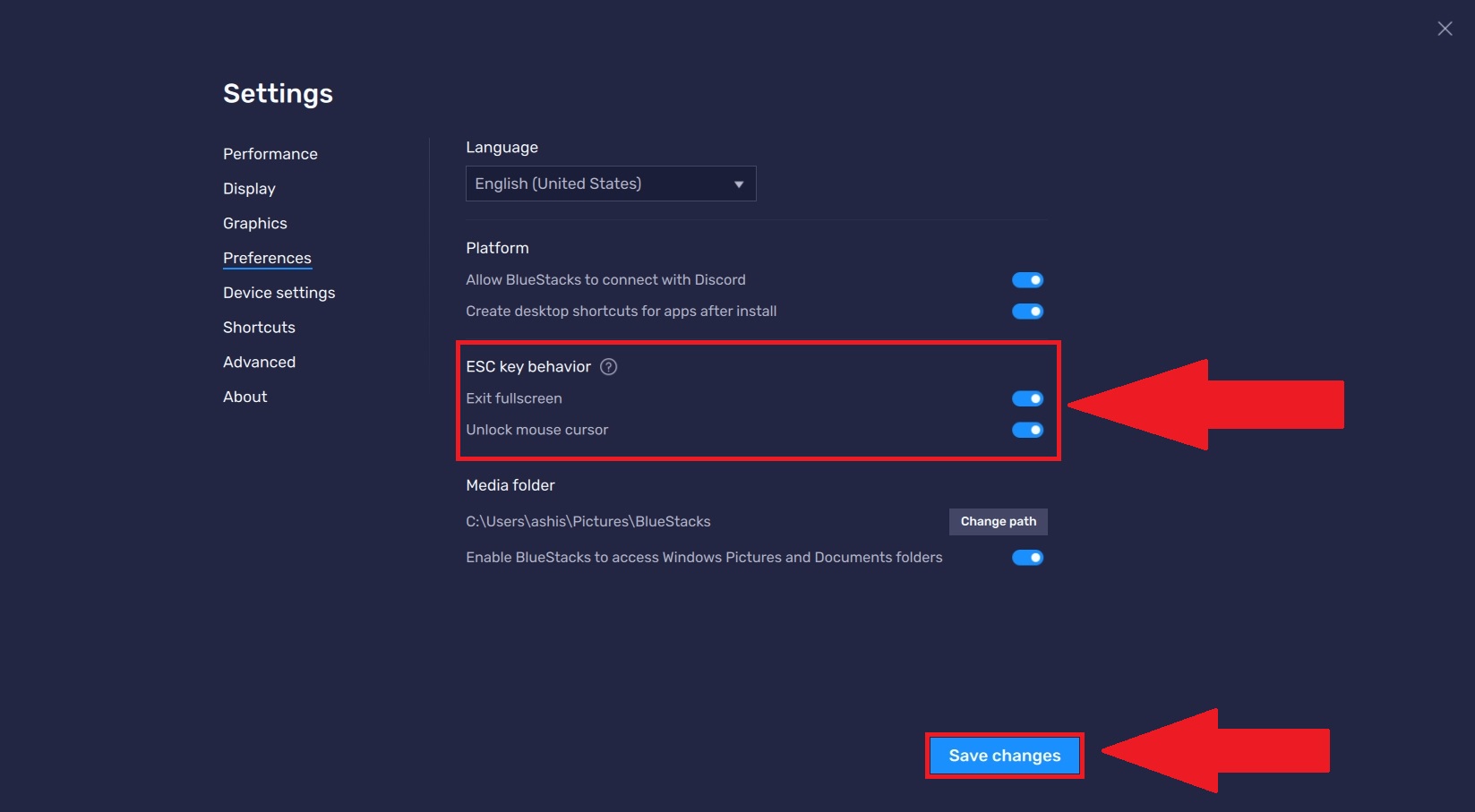Select the Display settings category
The height and width of the screenshot is (812, 1475).
(x=248, y=188)
